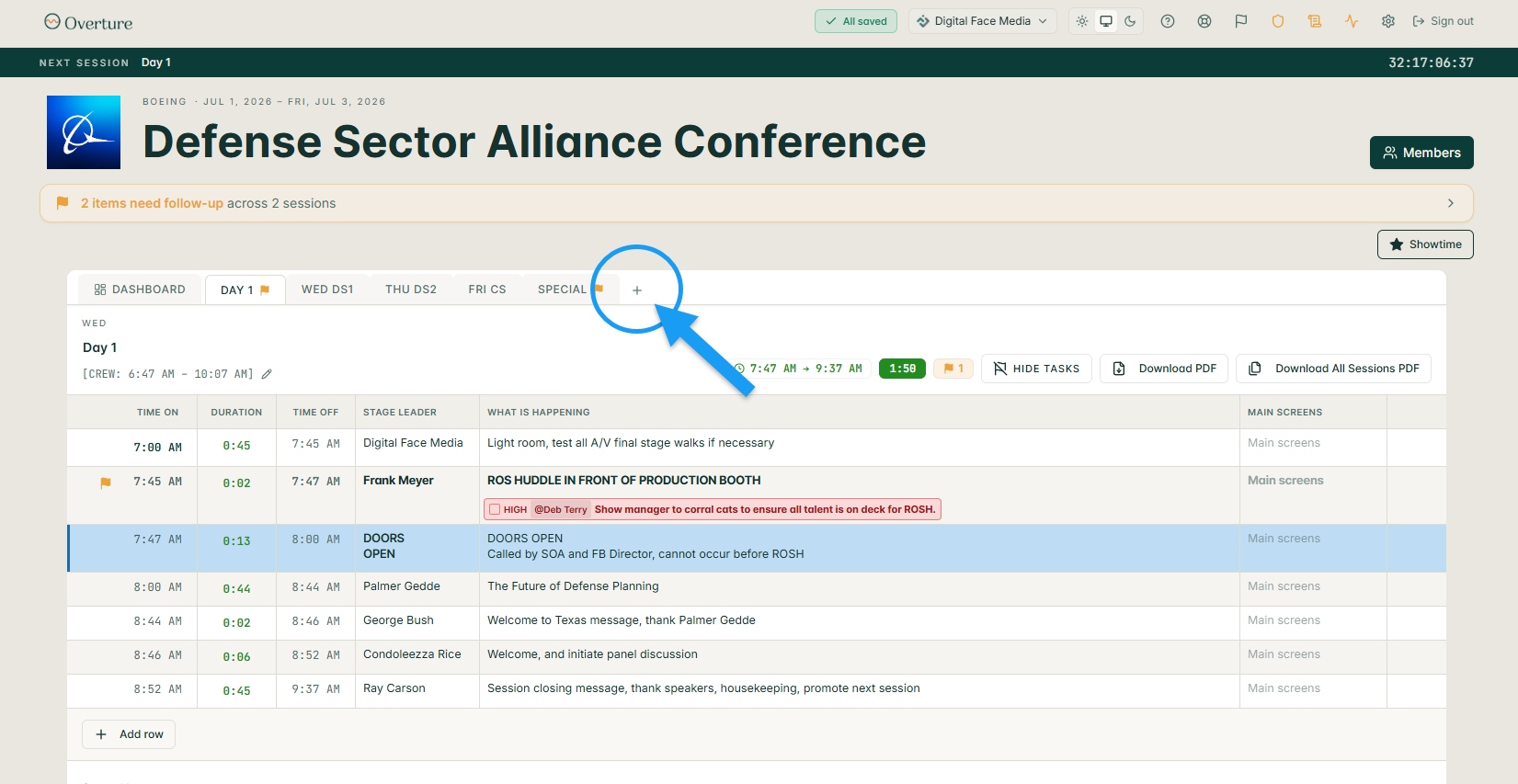Select system theme monitor icon

pos(1106,21)
